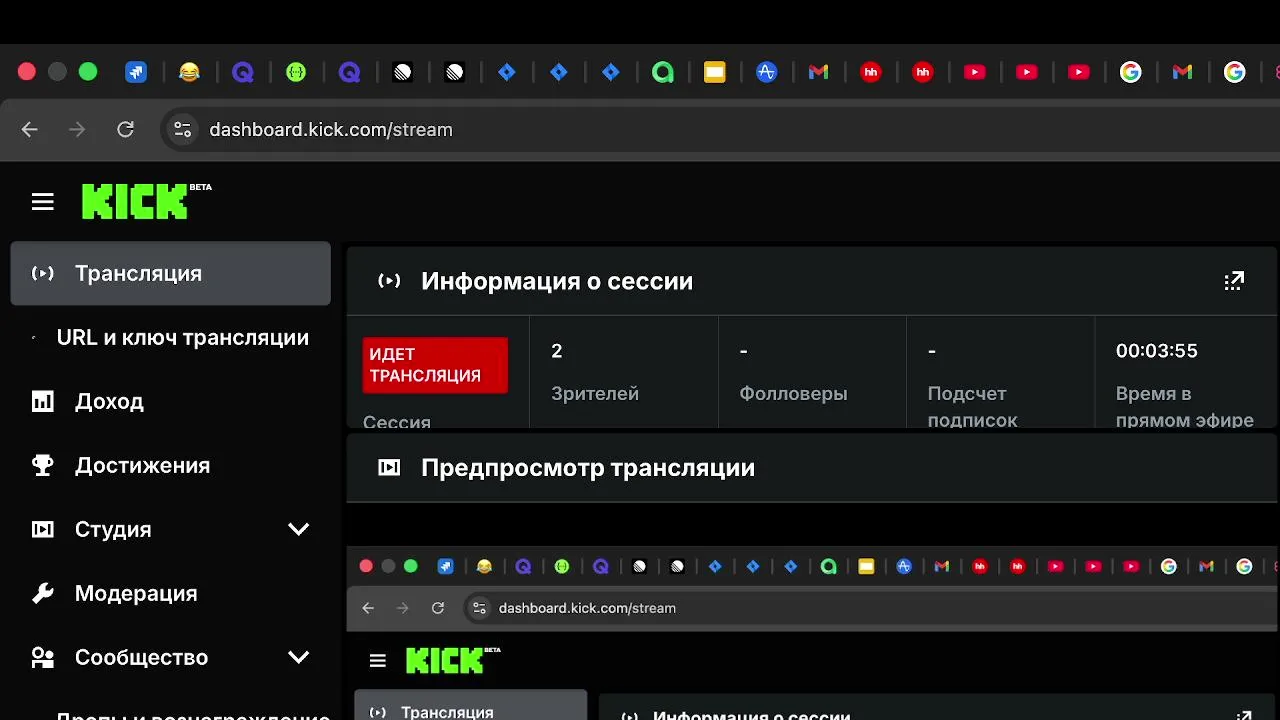The width and height of the screenshot is (1280, 720).
Task: Expand the Студия section chevron
Action: [299, 529]
